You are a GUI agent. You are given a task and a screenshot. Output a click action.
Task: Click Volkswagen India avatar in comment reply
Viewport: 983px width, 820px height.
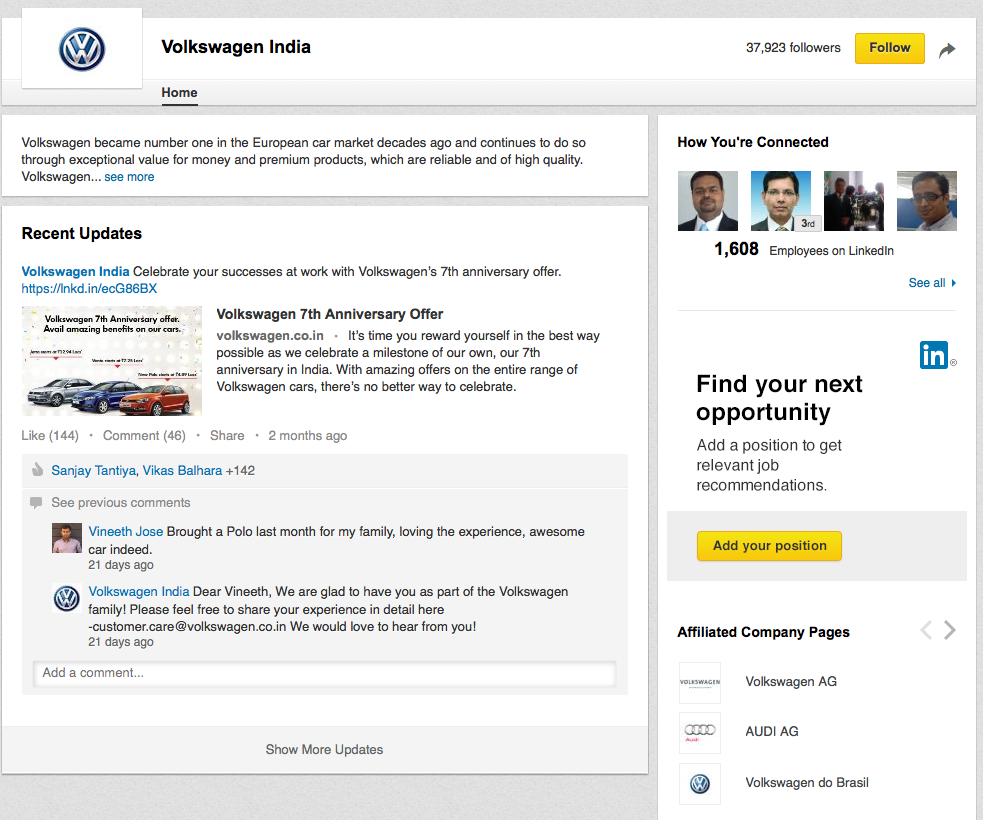point(66,598)
